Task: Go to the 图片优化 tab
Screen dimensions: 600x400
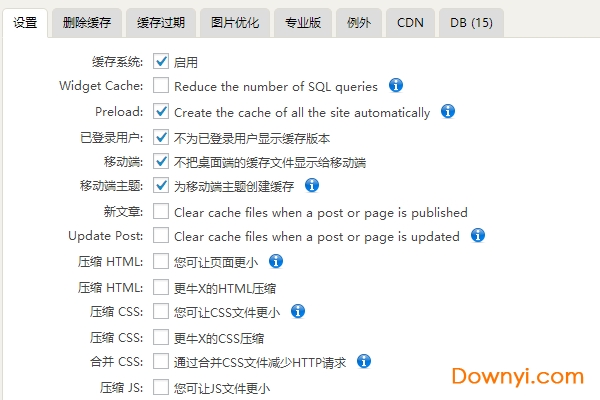Action: [235, 21]
